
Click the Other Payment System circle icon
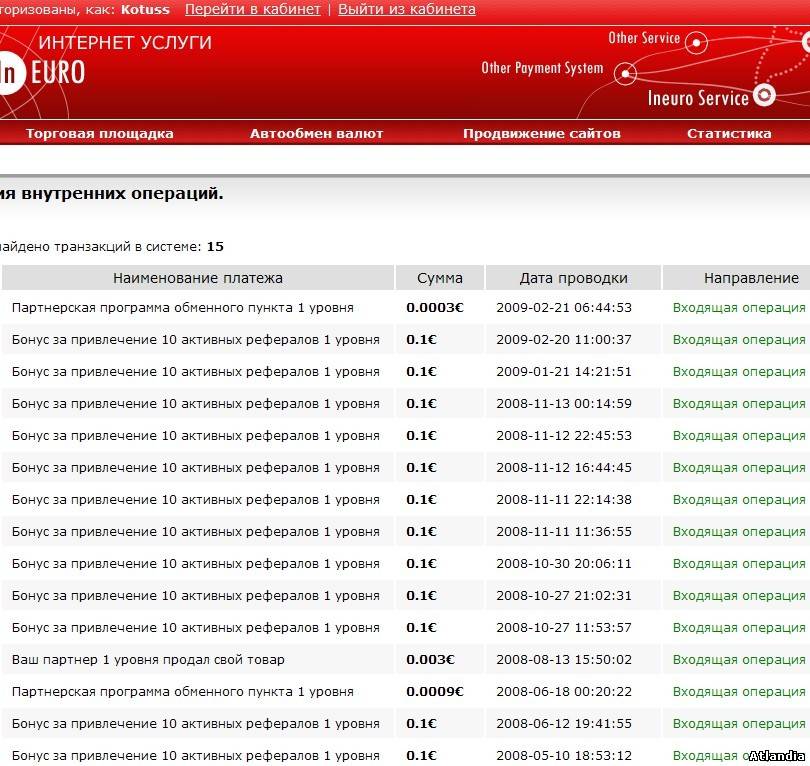(x=626, y=73)
